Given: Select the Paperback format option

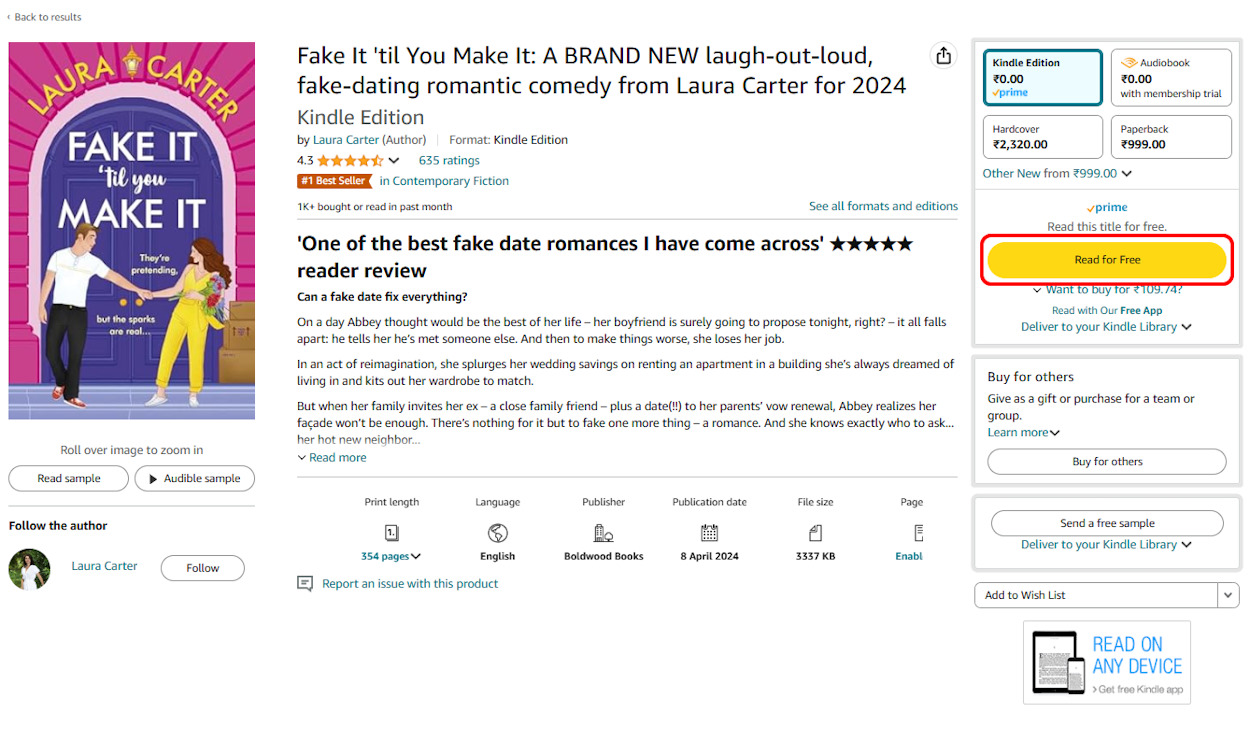Looking at the screenshot, I should tap(1171, 137).
